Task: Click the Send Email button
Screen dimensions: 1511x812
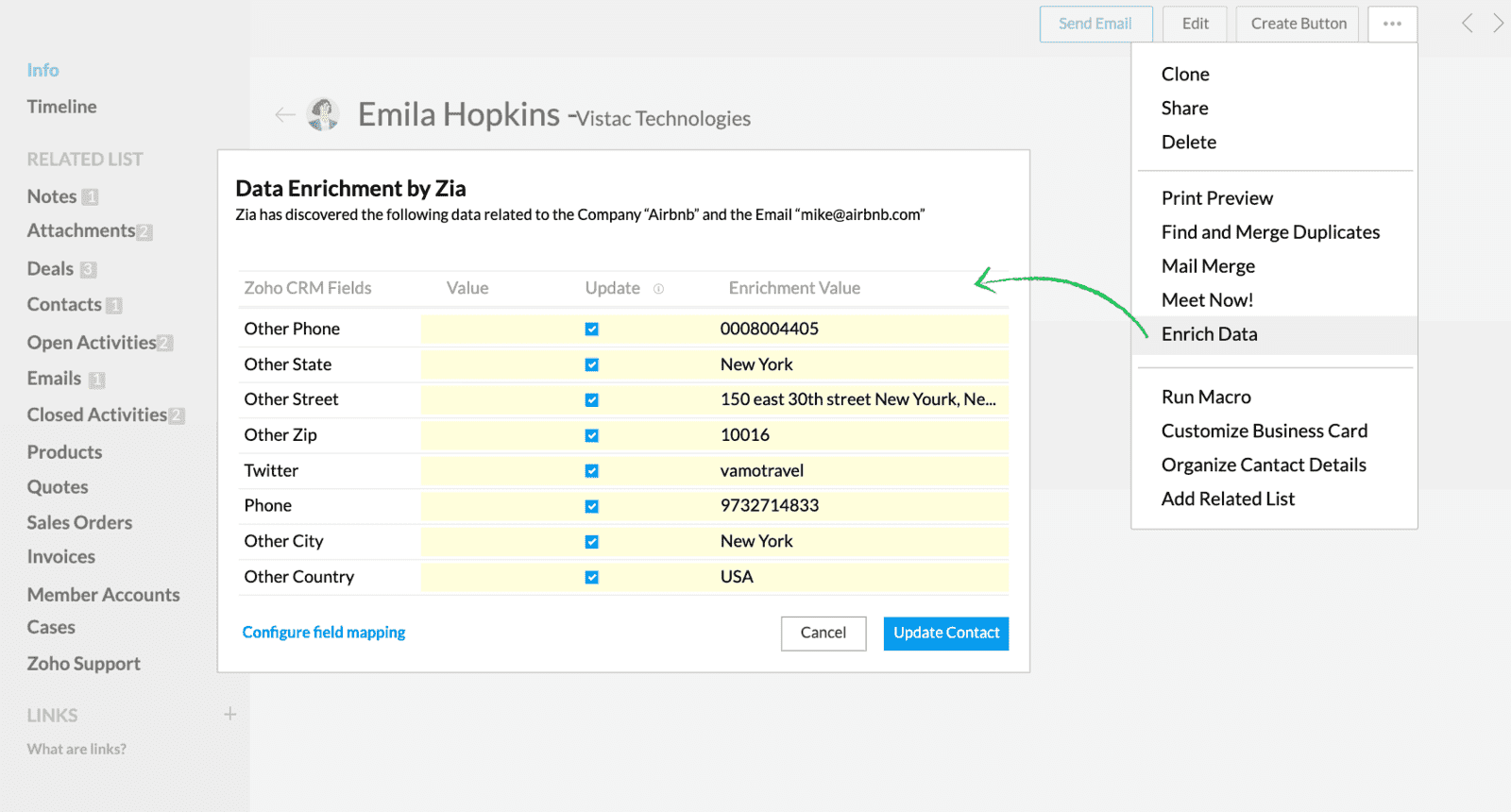Action: click(1095, 24)
